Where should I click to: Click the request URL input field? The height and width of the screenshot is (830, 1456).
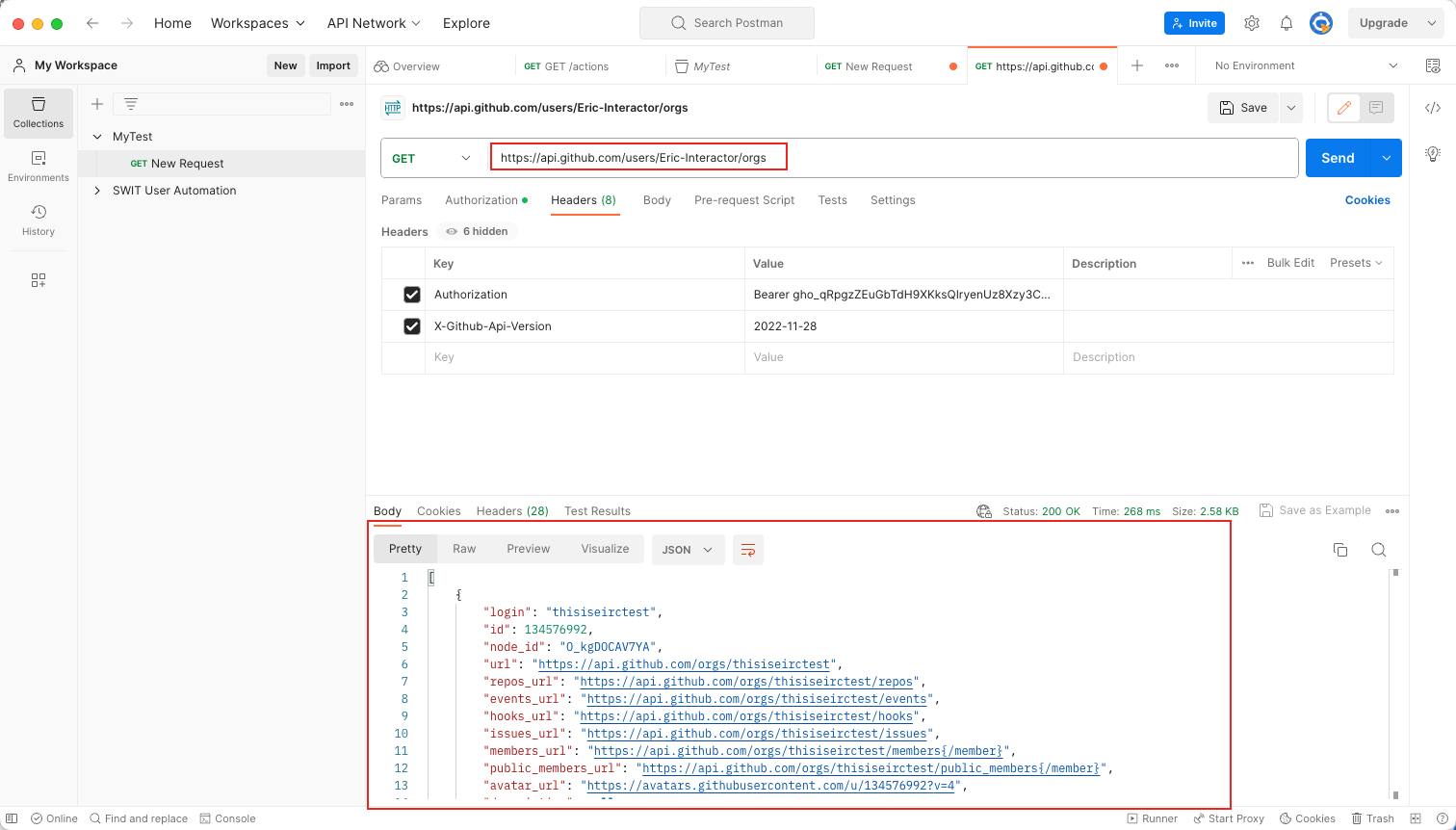[x=894, y=158]
